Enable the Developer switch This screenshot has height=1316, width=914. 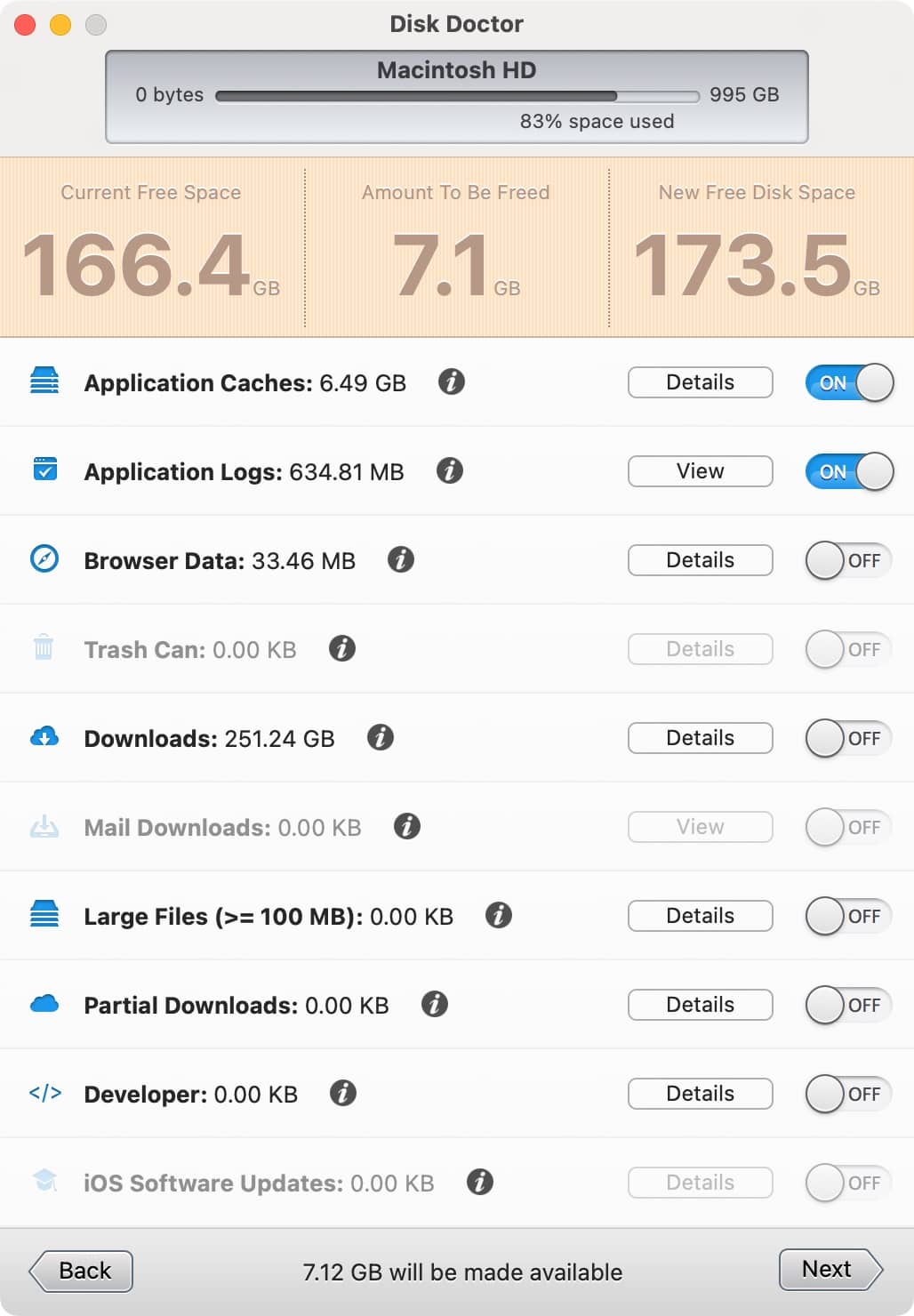click(x=849, y=1094)
